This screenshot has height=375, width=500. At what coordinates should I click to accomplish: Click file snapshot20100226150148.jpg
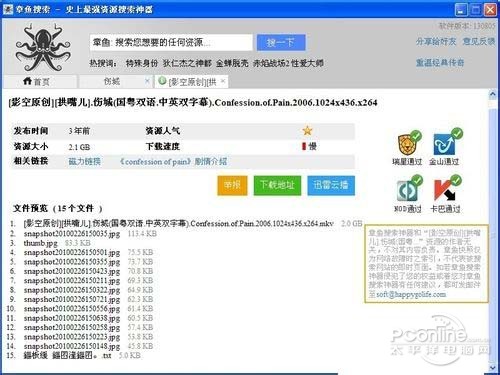tap(72, 346)
